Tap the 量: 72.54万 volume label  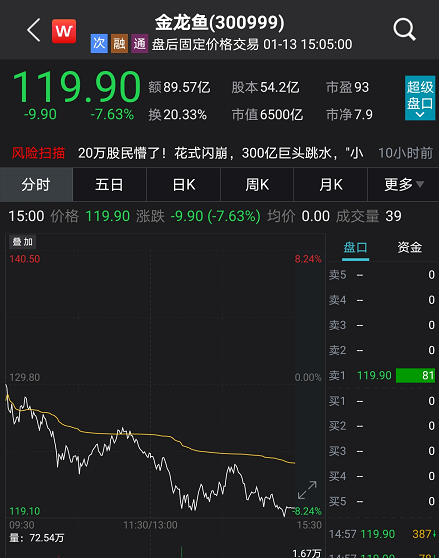coord(37,537)
